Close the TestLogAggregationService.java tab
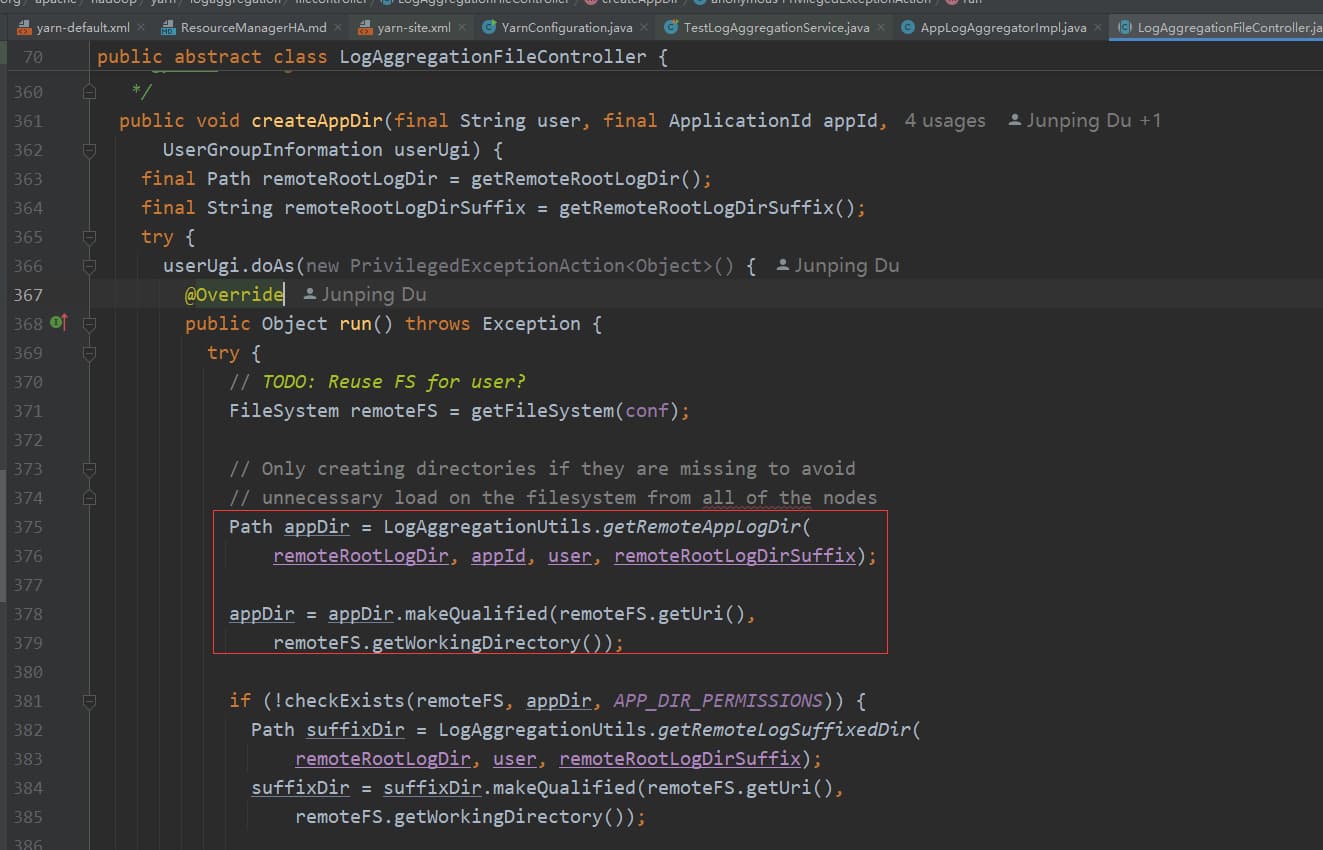This screenshot has width=1323, height=850. tap(879, 27)
